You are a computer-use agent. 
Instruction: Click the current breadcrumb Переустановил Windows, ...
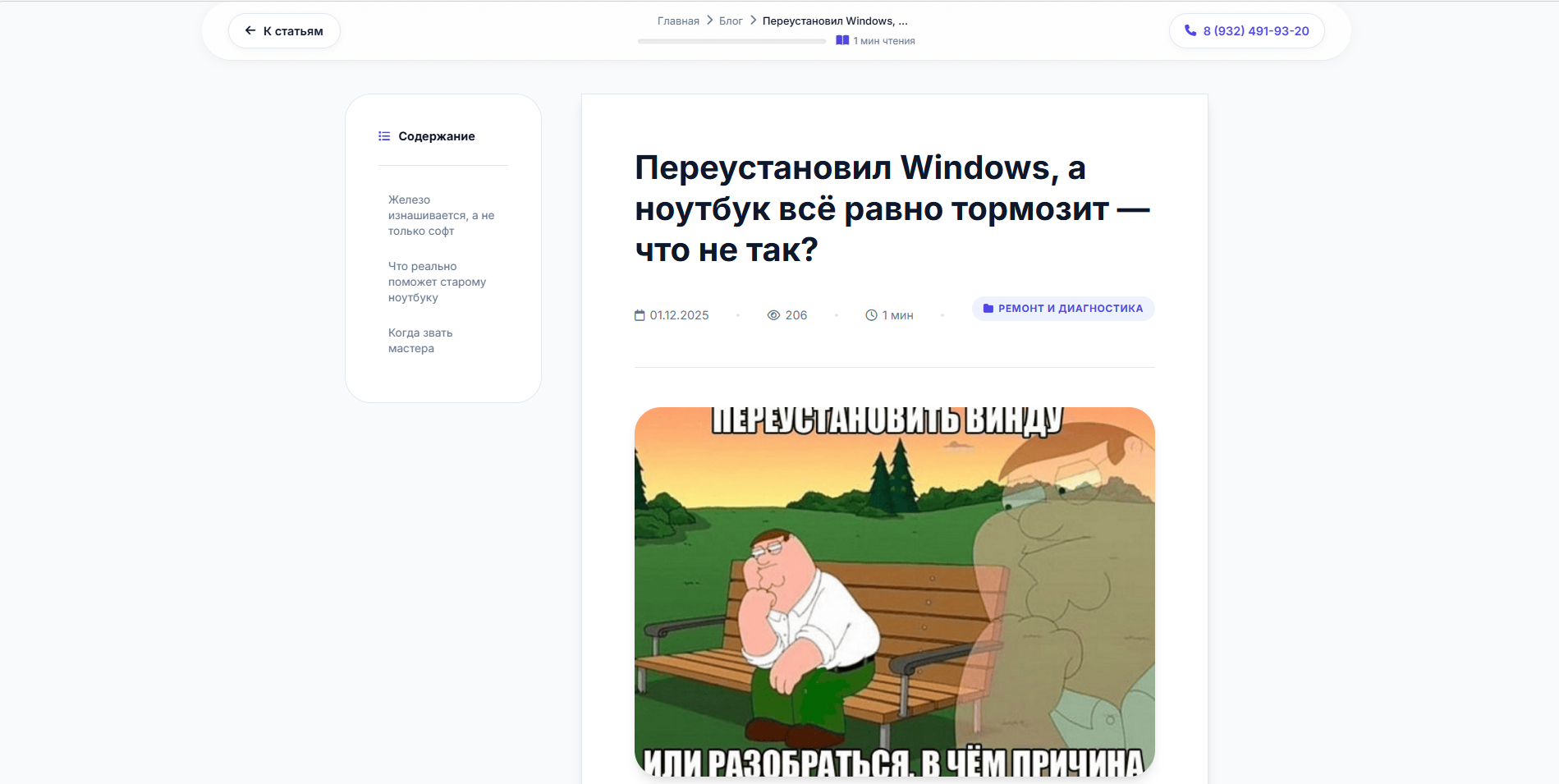[x=835, y=21]
